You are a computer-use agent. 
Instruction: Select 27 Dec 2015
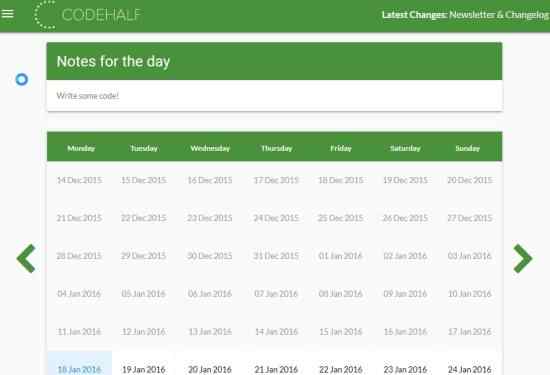click(x=470, y=218)
